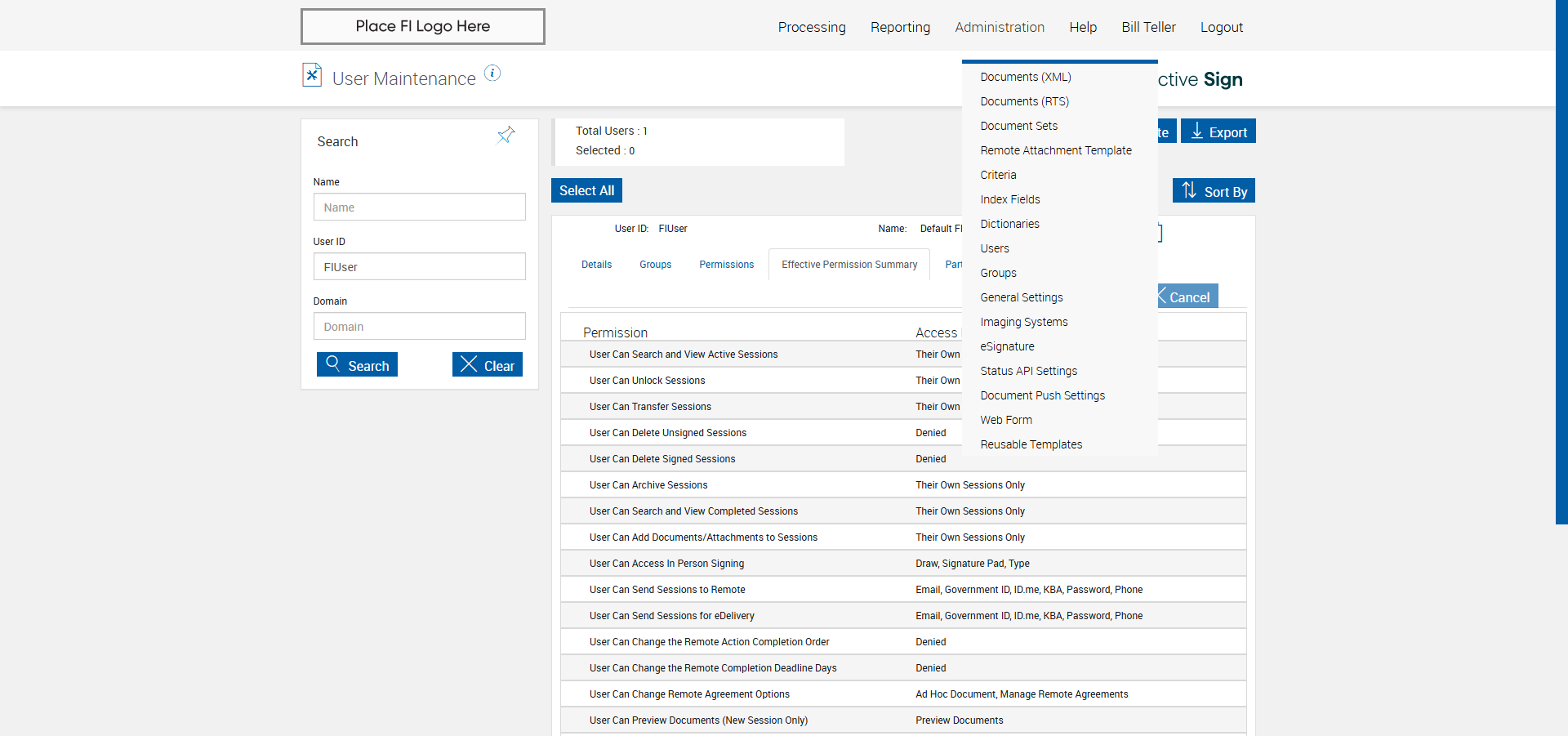Expand the Processing navigation menu

(811, 27)
